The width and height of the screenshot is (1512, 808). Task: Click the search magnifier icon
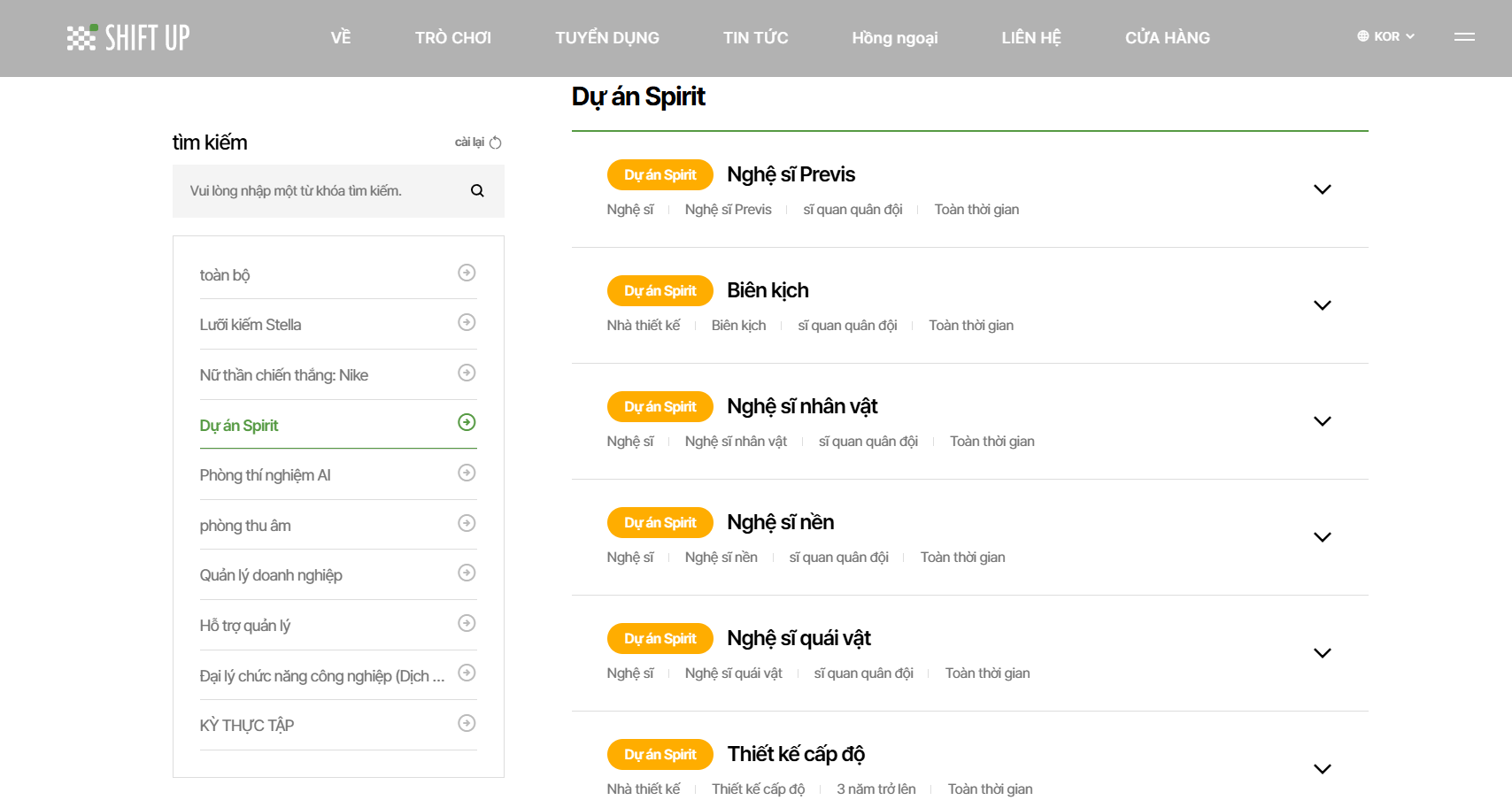[477, 191]
